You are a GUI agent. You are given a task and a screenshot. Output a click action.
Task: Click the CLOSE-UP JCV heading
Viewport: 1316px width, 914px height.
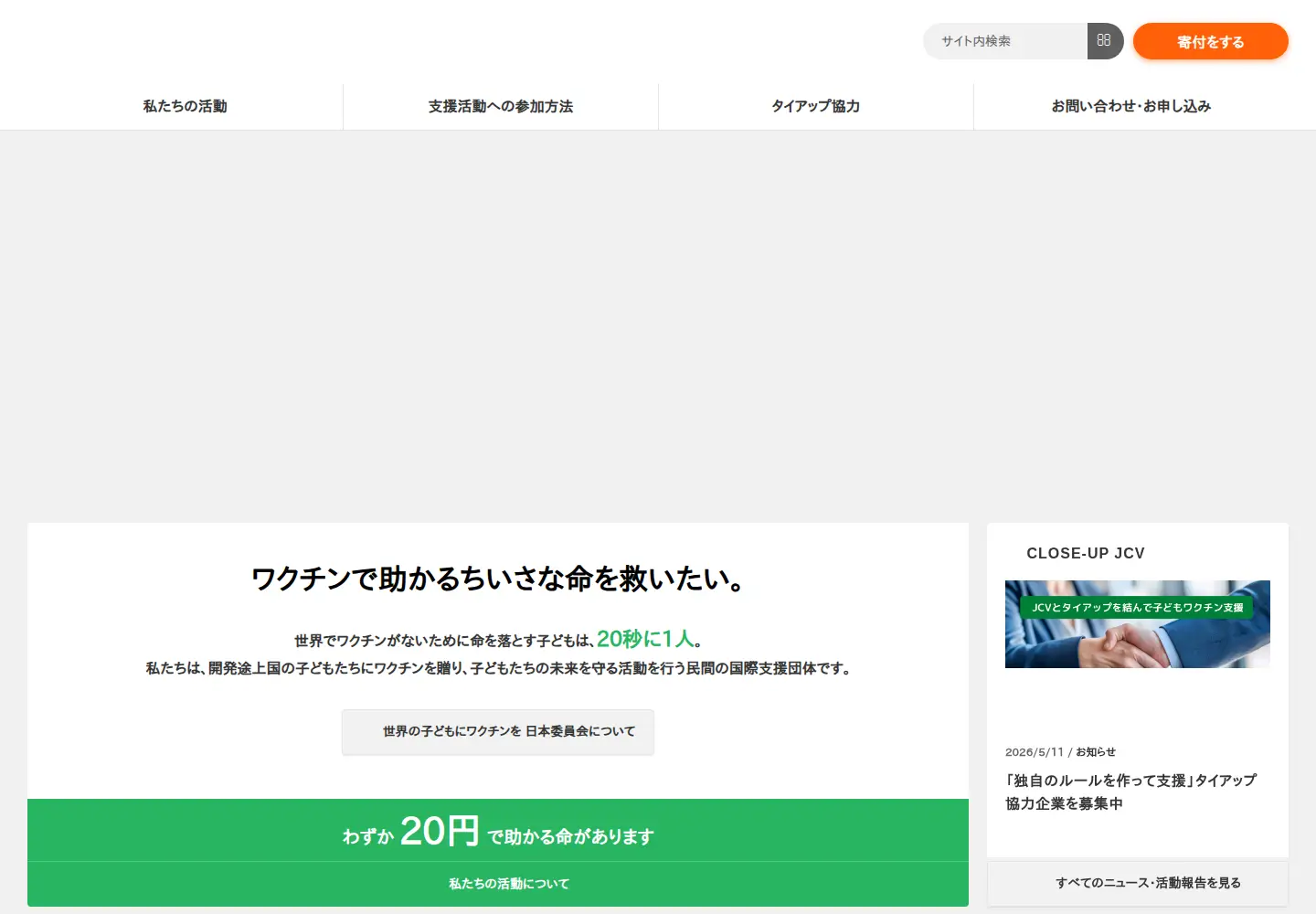point(1086,553)
